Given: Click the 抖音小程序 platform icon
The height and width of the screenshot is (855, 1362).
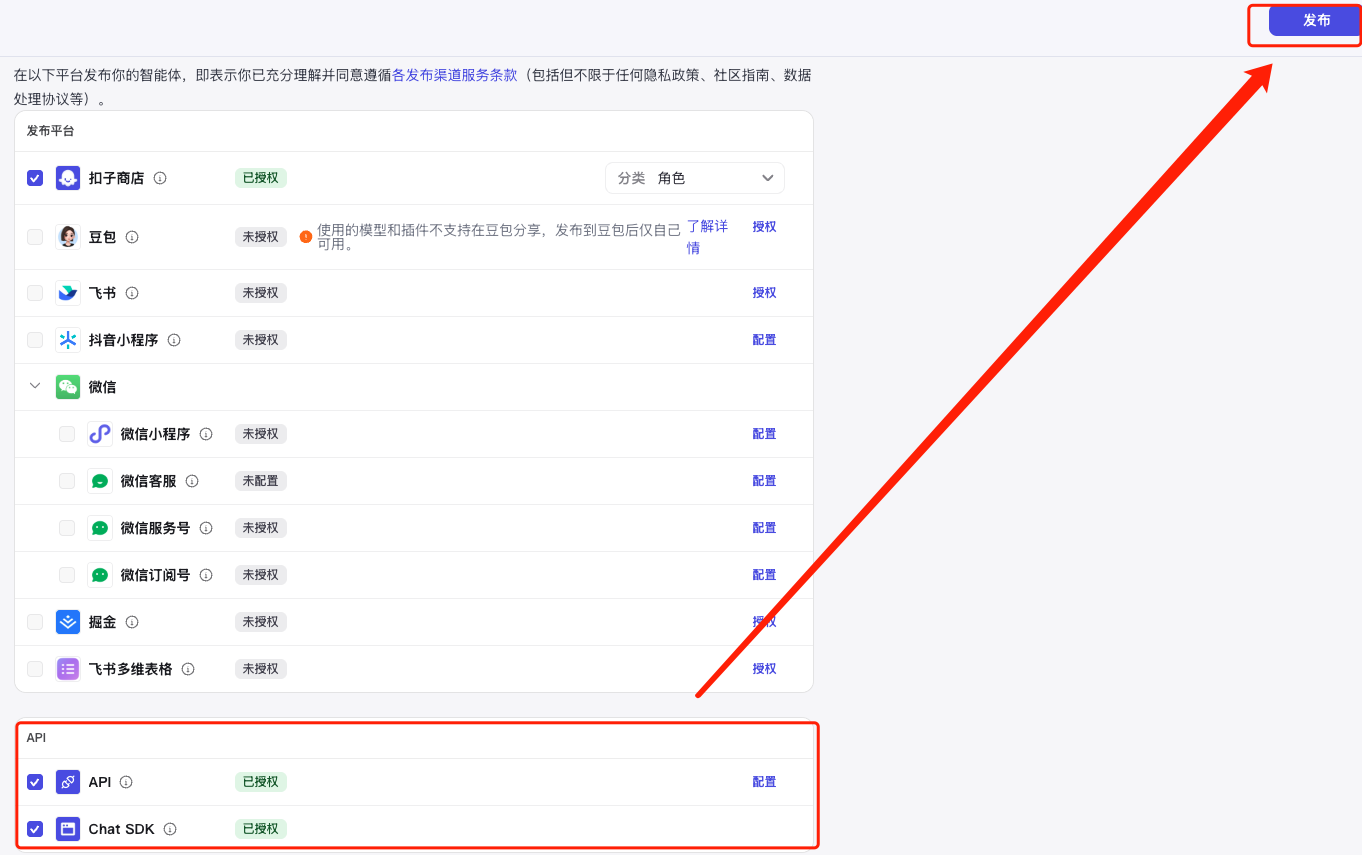Looking at the screenshot, I should (x=68, y=340).
